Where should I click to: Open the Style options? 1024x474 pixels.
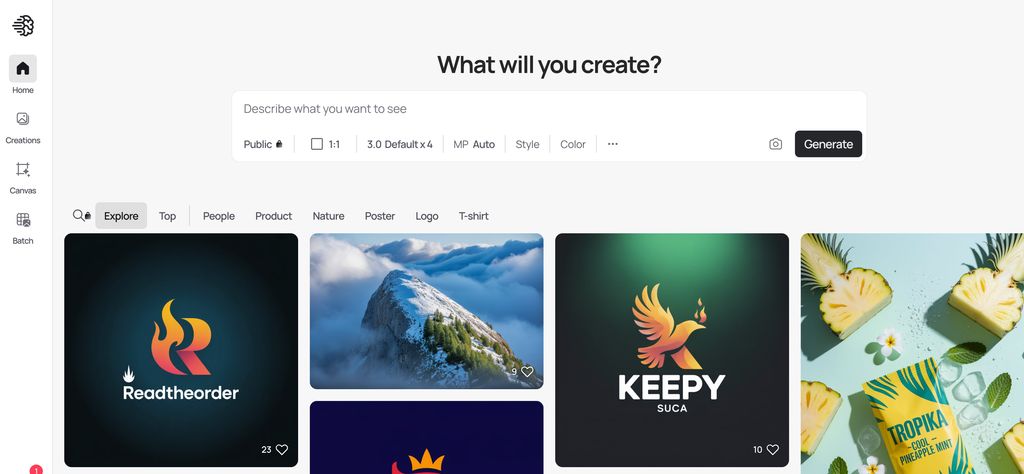coord(527,144)
